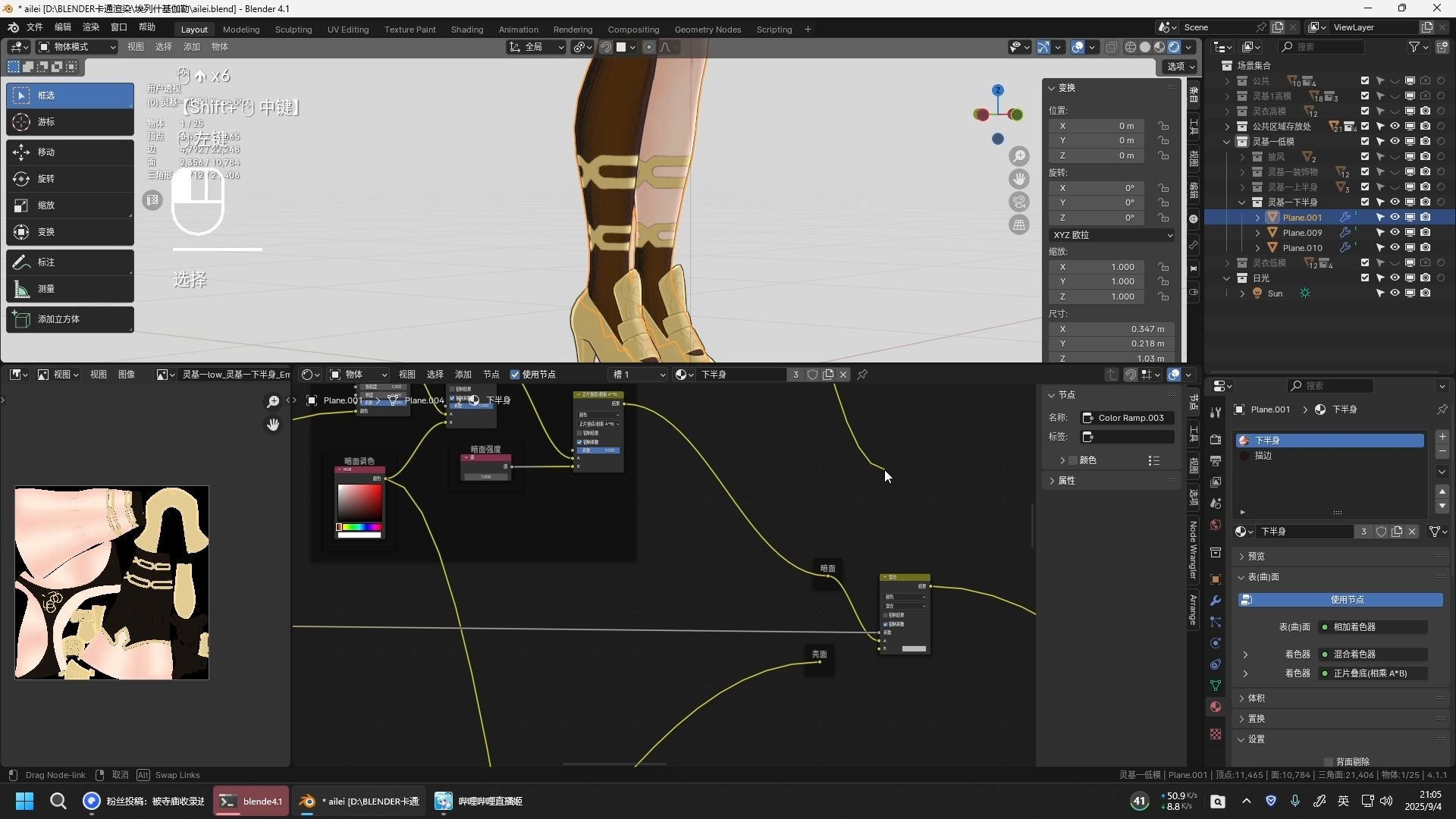Toggle the camera view icon in viewport

1019,202
